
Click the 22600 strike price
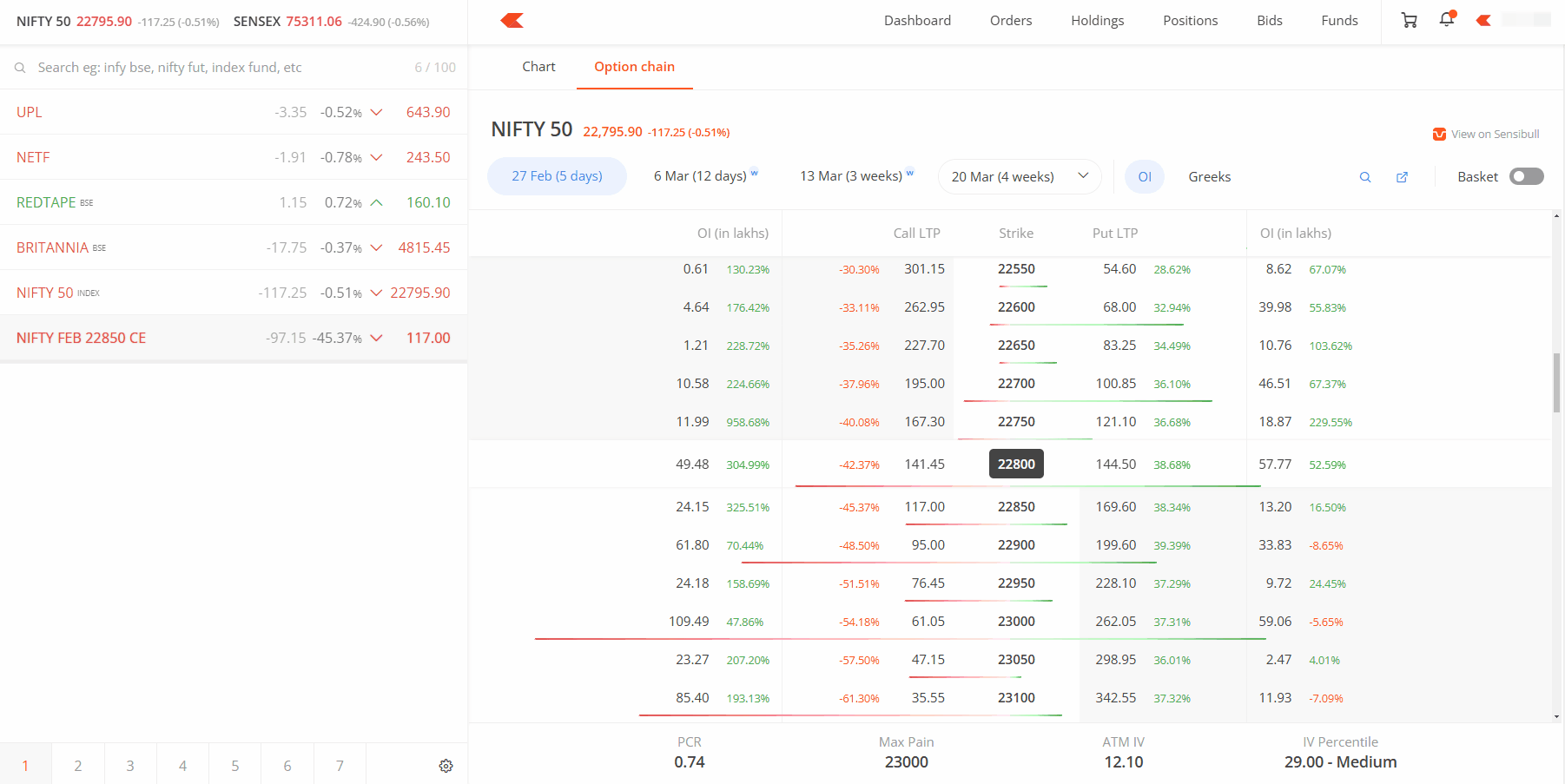(1016, 307)
